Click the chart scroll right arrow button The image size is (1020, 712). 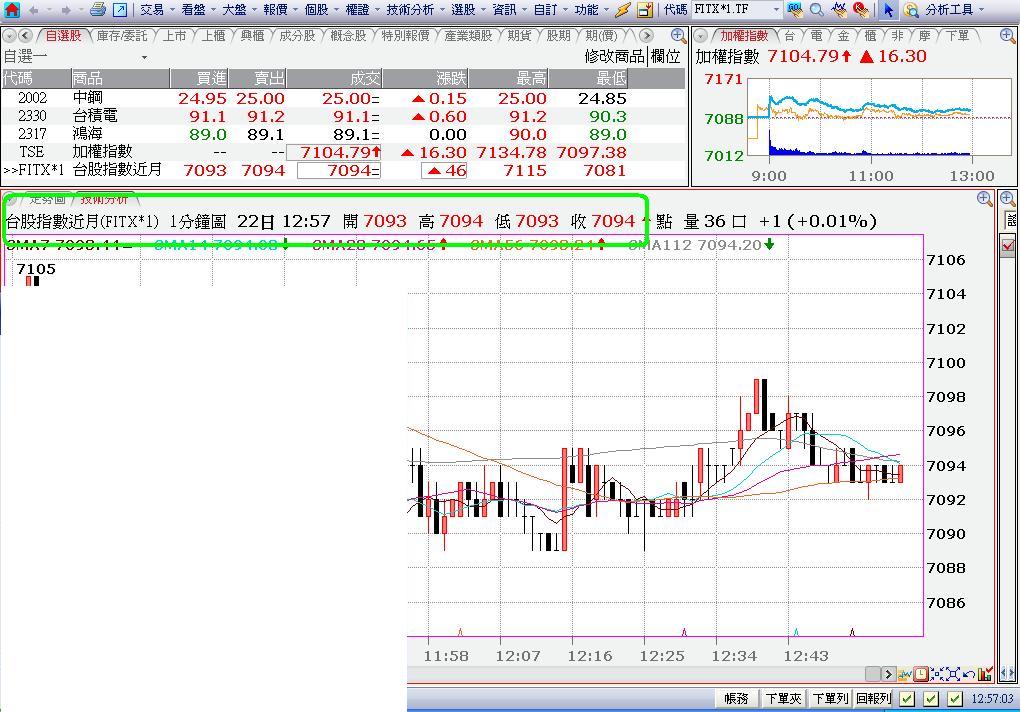(888, 674)
